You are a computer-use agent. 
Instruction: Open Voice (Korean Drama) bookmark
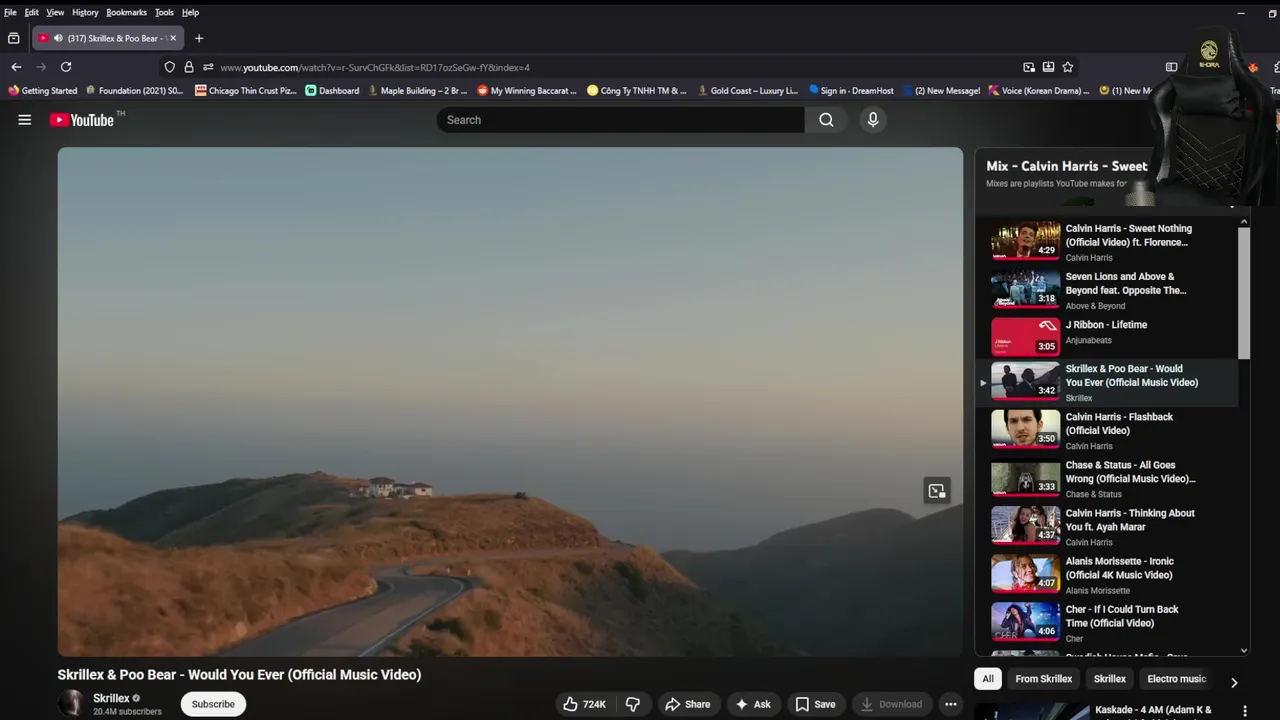click(1038, 90)
